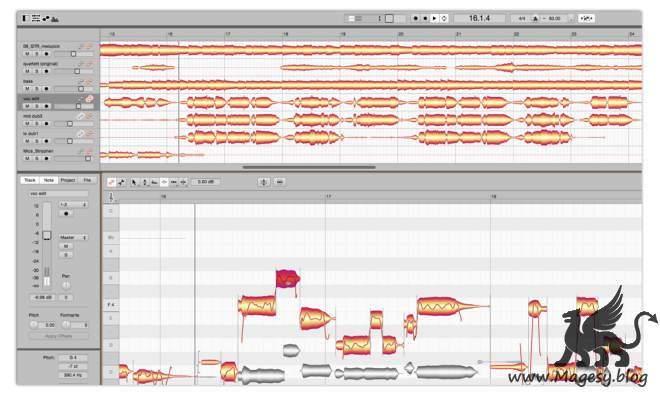660x393 pixels.
Task: Activate the correct pitch macro icon
Action: coord(264,182)
